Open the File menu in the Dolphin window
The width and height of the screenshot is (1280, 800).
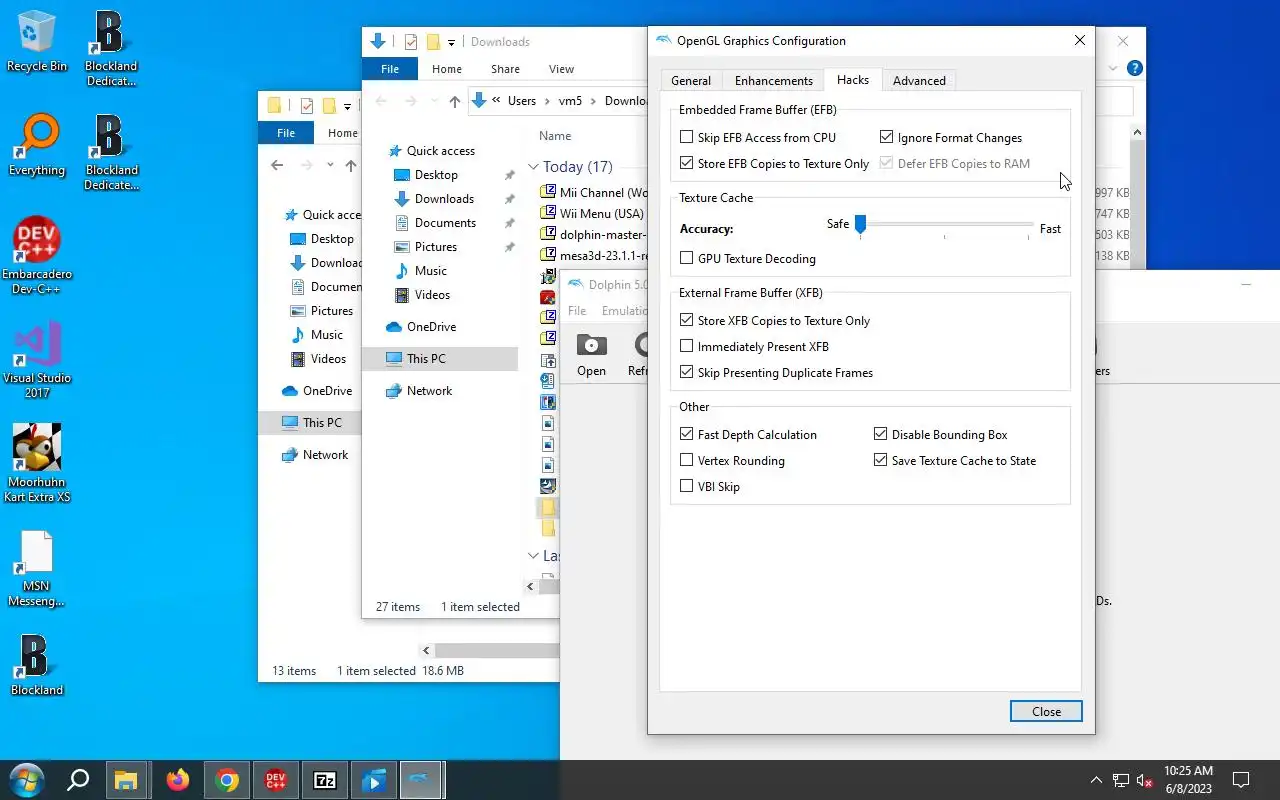click(577, 311)
